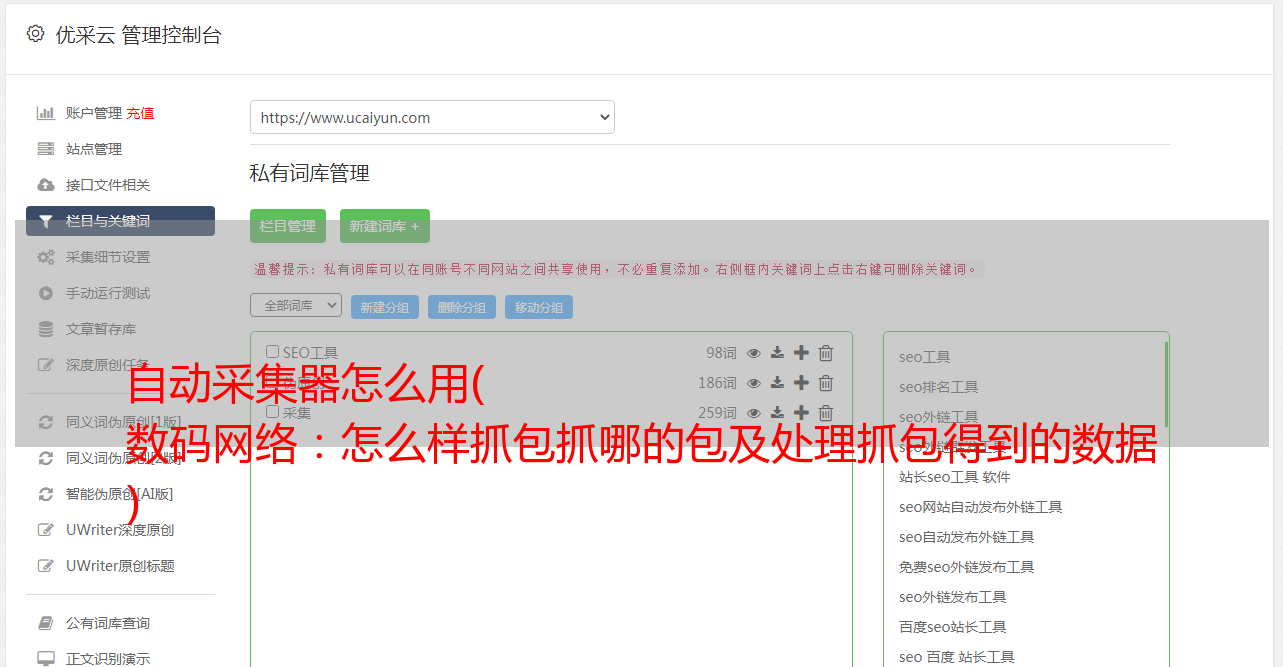Screen dimensions: 1283x667
Task: Select keyword 免费seo外链发布工具
Action: [967, 567]
